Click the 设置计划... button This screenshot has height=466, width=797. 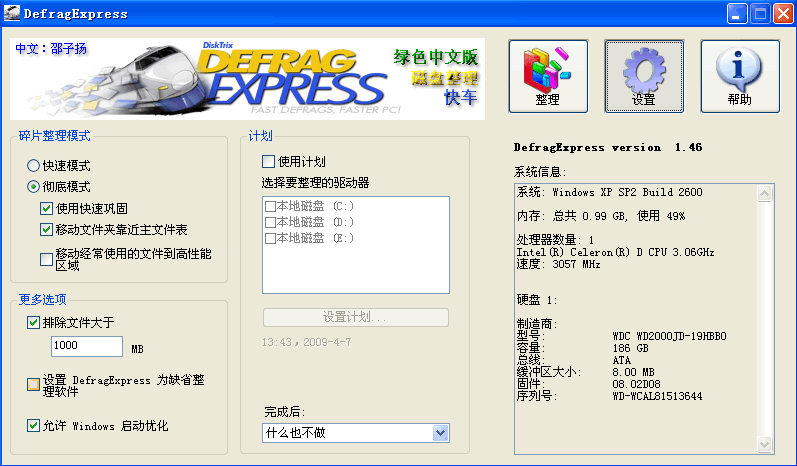pyautogui.click(x=356, y=318)
